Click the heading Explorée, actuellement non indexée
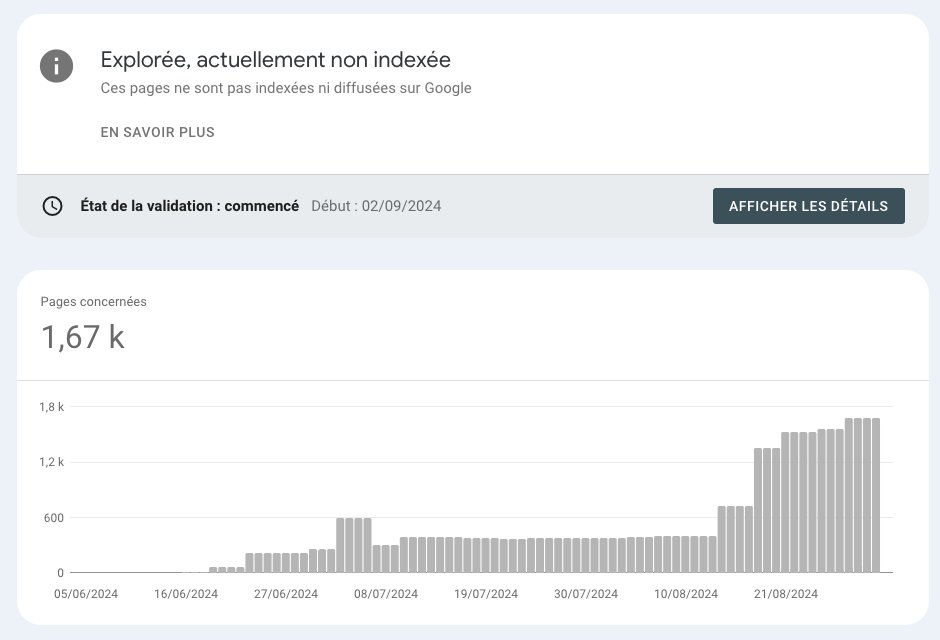Screen dimensions: 940x640 (x=275, y=60)
